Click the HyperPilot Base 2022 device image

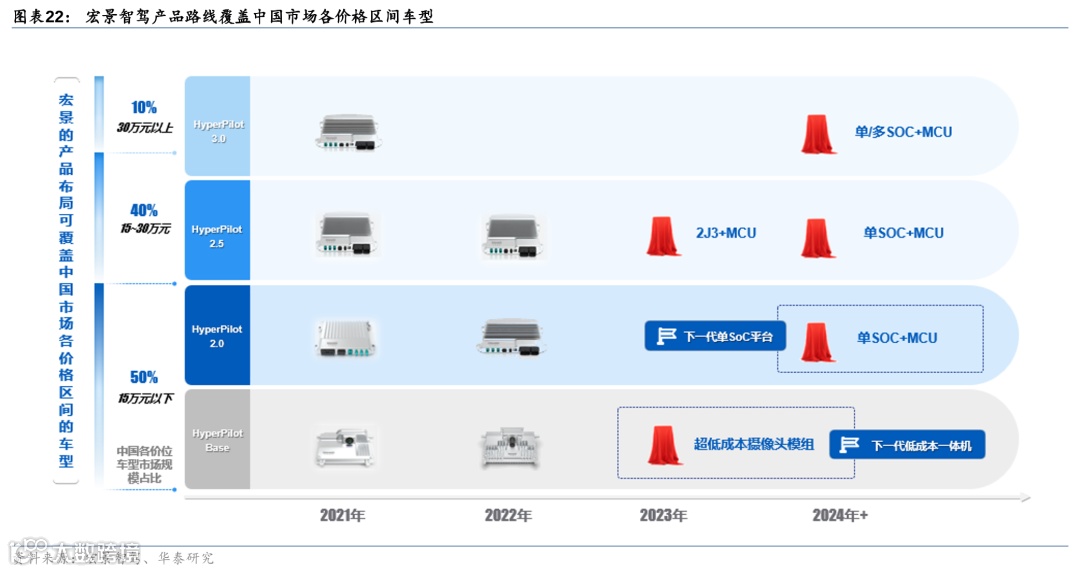510,447
